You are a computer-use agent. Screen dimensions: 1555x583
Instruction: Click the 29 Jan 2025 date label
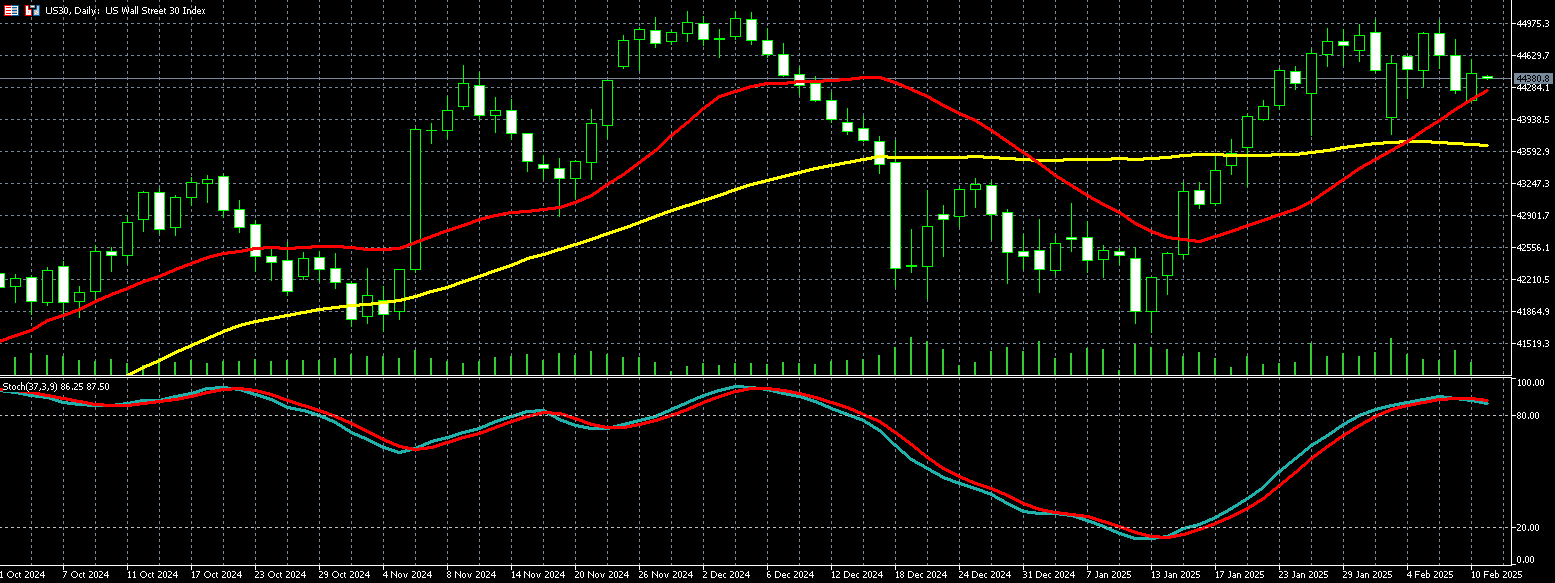1366,575
